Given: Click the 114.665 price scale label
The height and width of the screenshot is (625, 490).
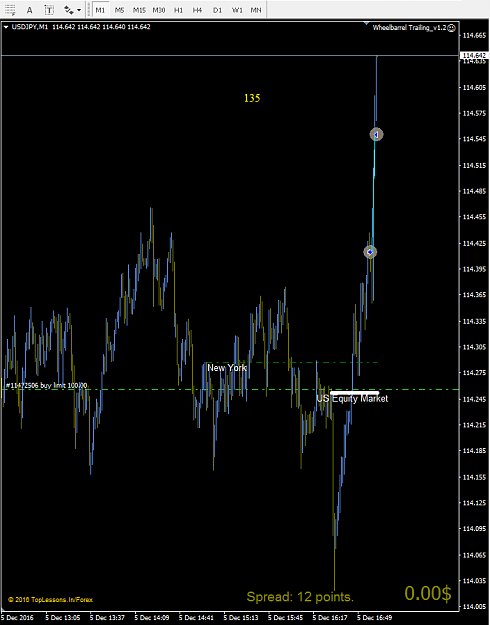Looking at the screenshot, I should point(474,35).
